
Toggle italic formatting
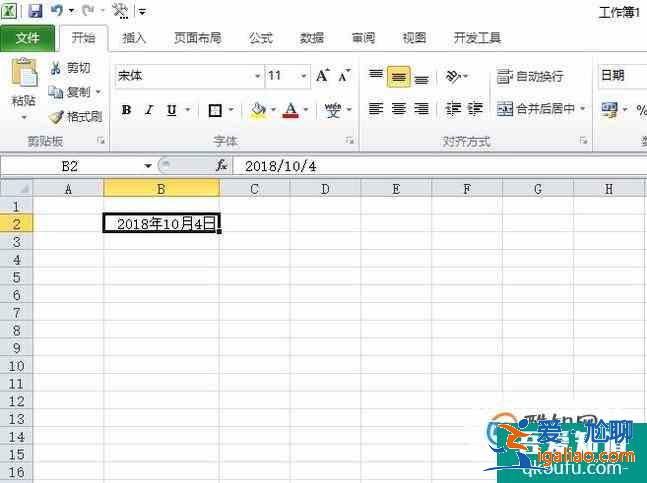pos(149,110)
